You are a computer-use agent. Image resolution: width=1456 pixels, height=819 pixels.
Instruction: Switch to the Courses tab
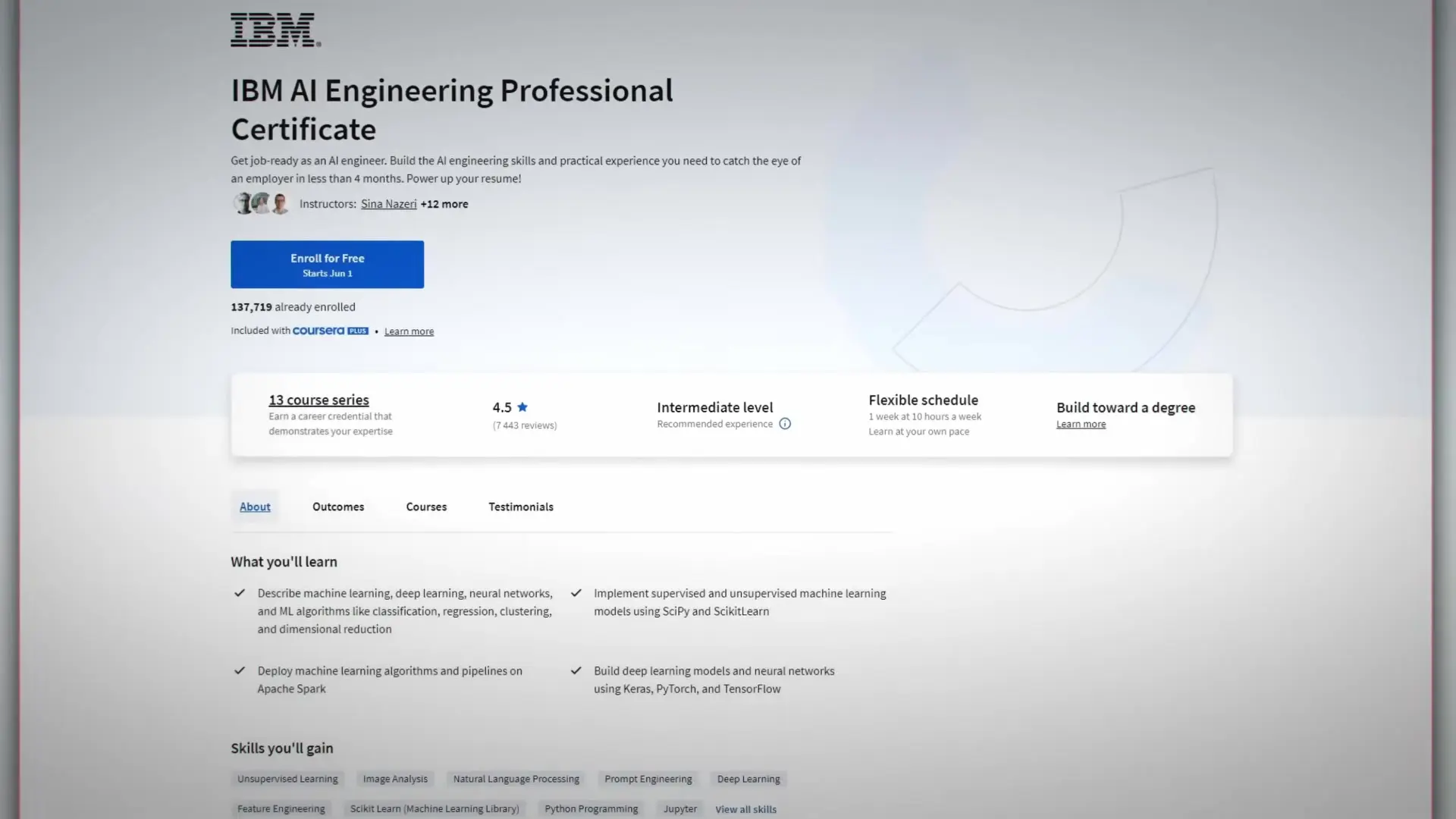(426, 507)
